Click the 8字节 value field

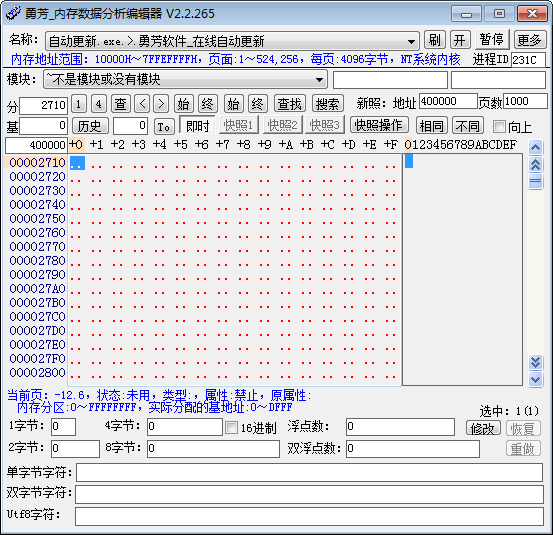(213, 449)
